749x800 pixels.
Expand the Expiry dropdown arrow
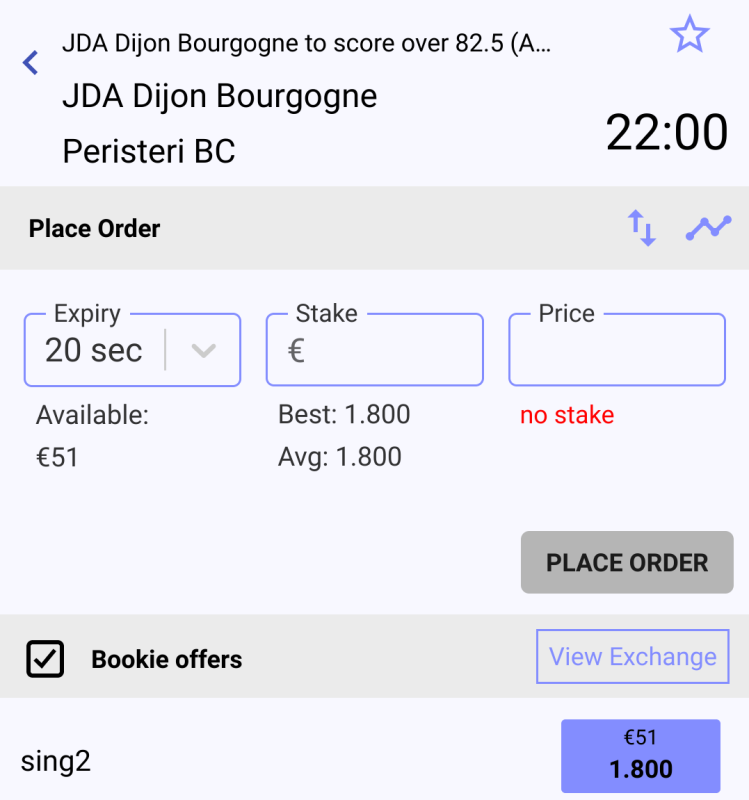click(x=203, y=351)
